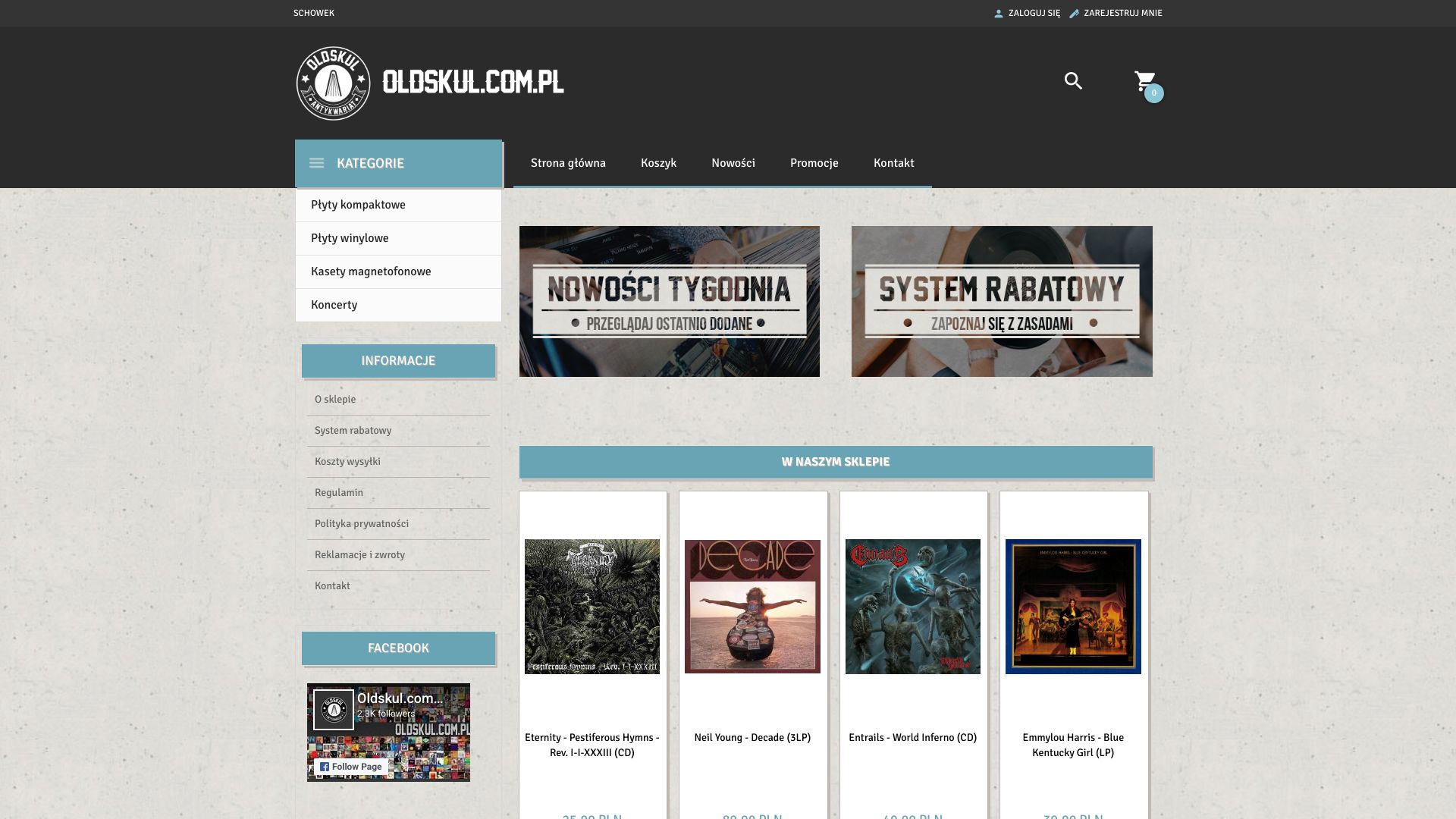1456x819 pixels.
Task: Open the Nowości menu item
Action: pyautogui.click(x=733, y=163)
